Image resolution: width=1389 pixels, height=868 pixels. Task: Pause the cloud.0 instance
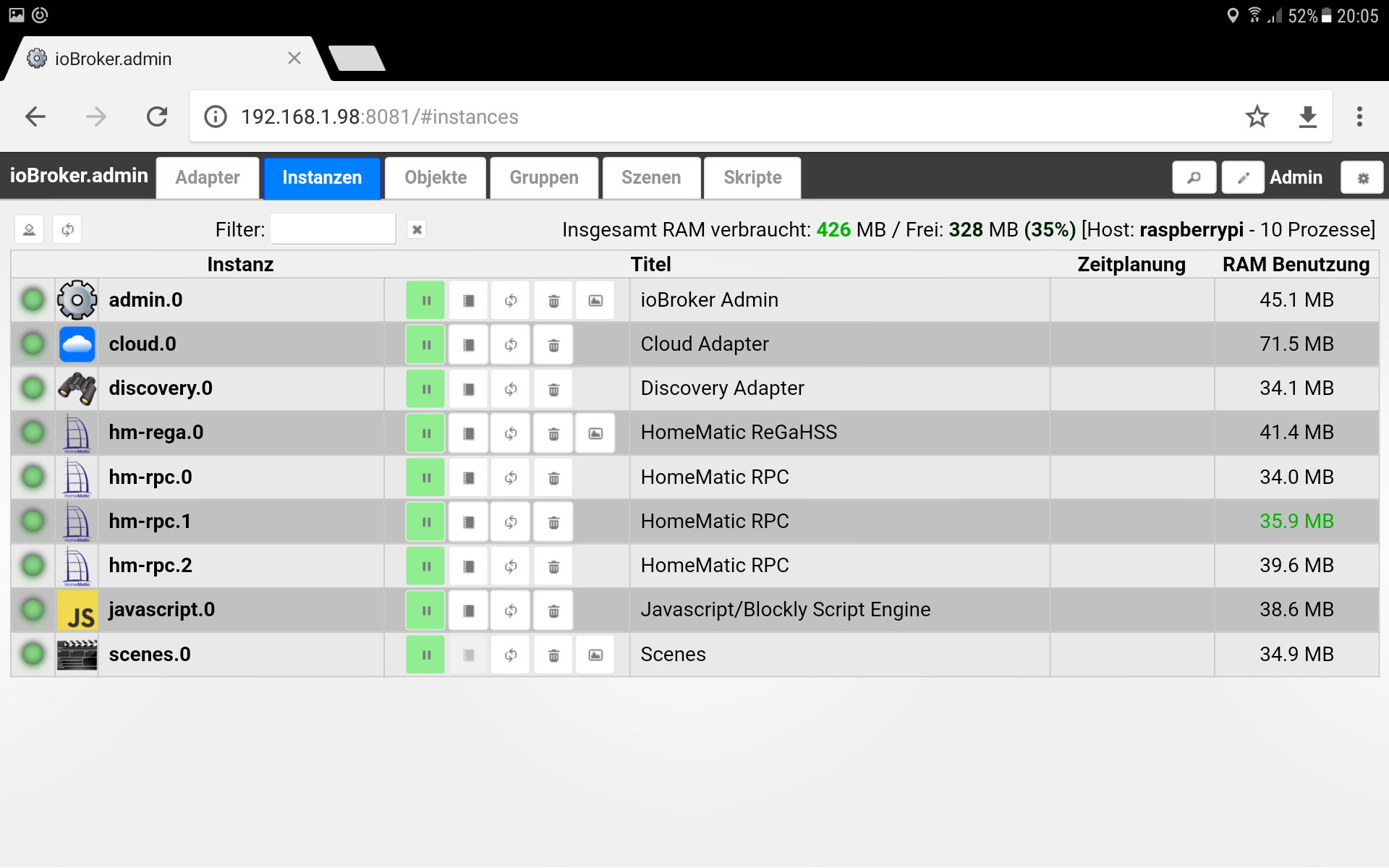[425, 344]
